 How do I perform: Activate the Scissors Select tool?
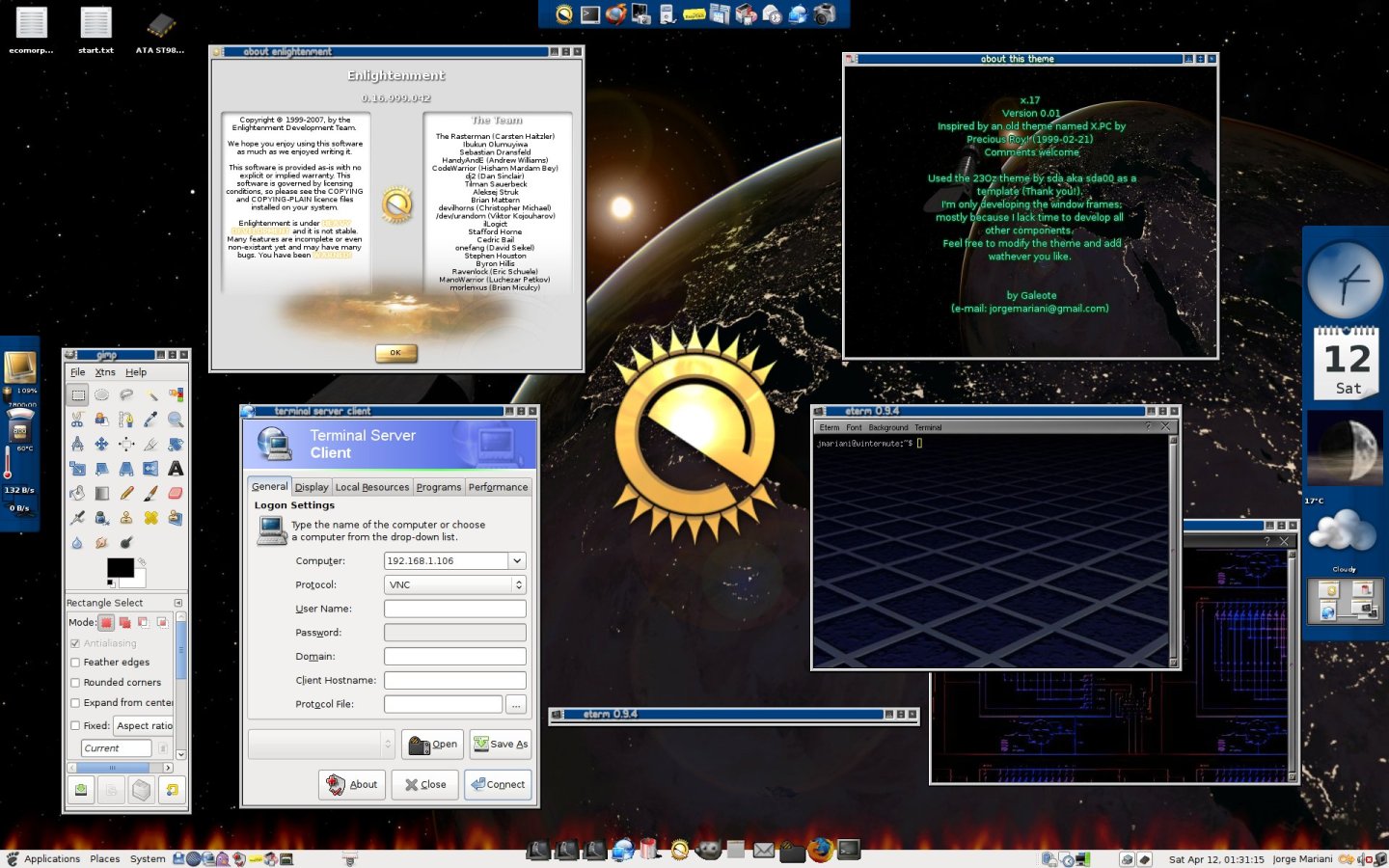pos(77,420)
